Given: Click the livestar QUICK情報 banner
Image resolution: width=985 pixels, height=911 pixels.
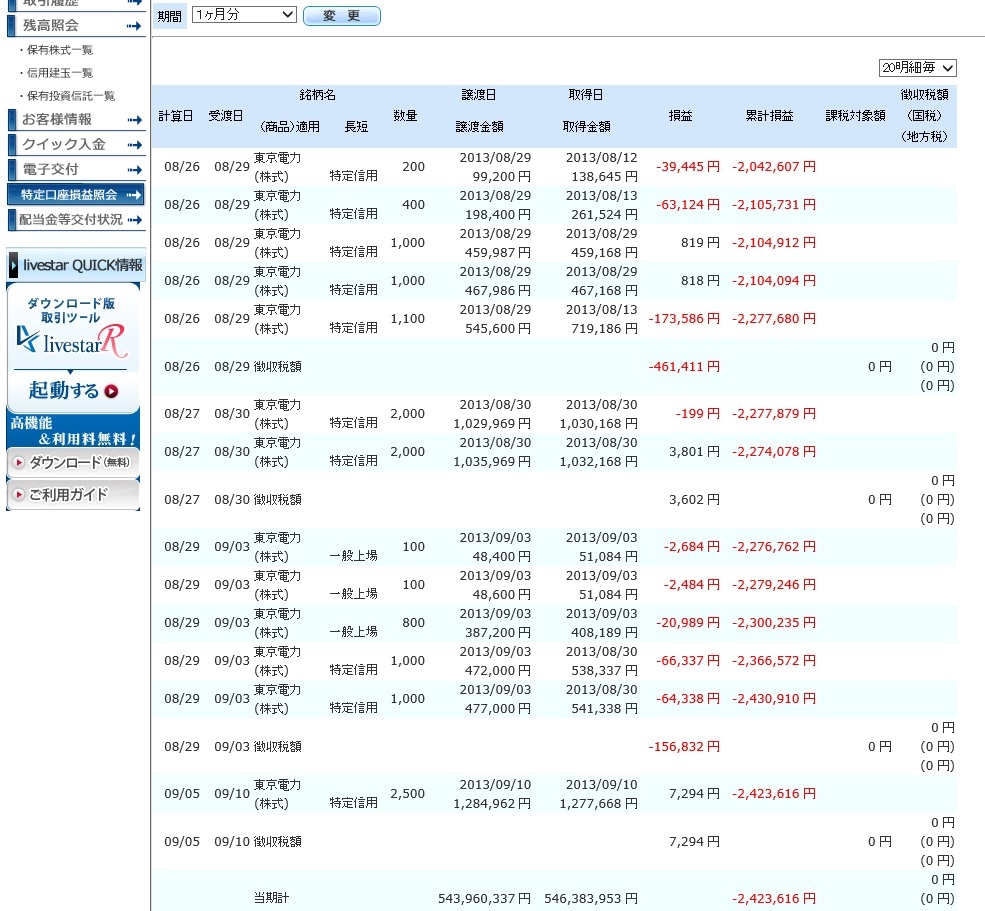Looking at the screenshot, I should [x=75, y=265].
